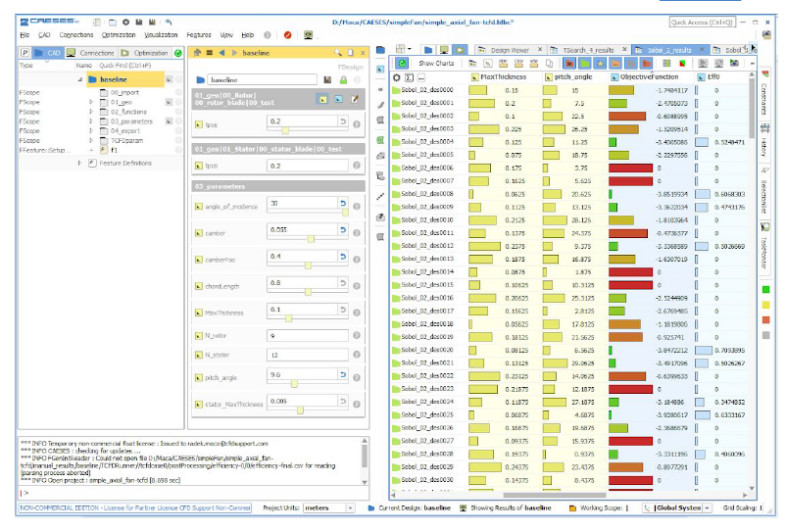
Task: Open the Visualization menu
Action: (x=161, y=35)
